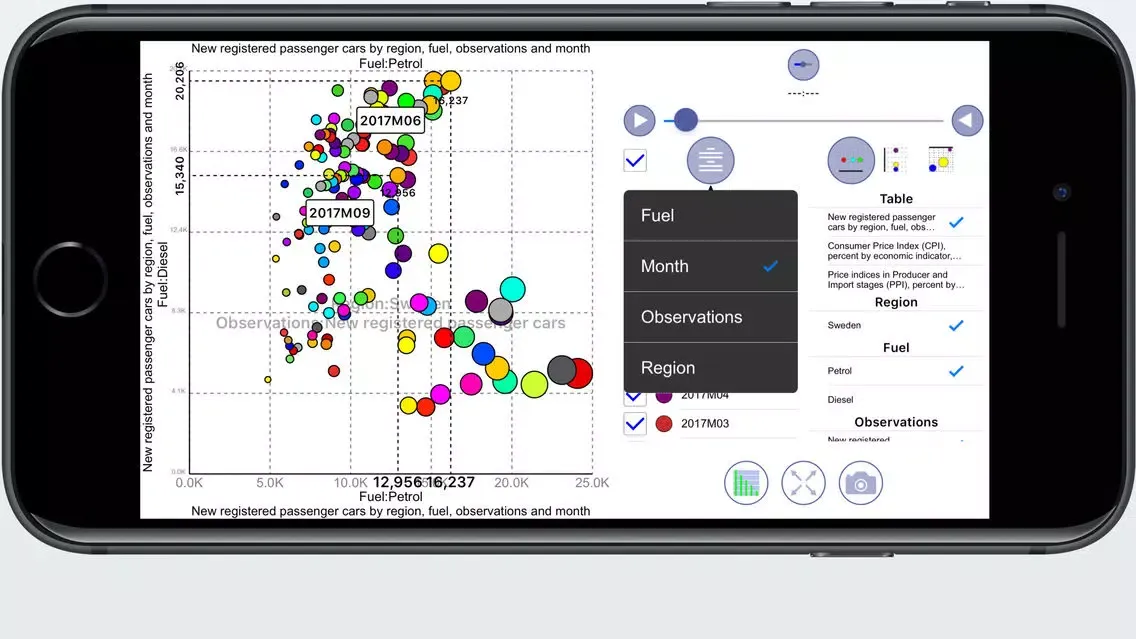This screenshot has height=639, width=1136.
Task: Click the round lines grouping menu button
Action: coord(710,160)
